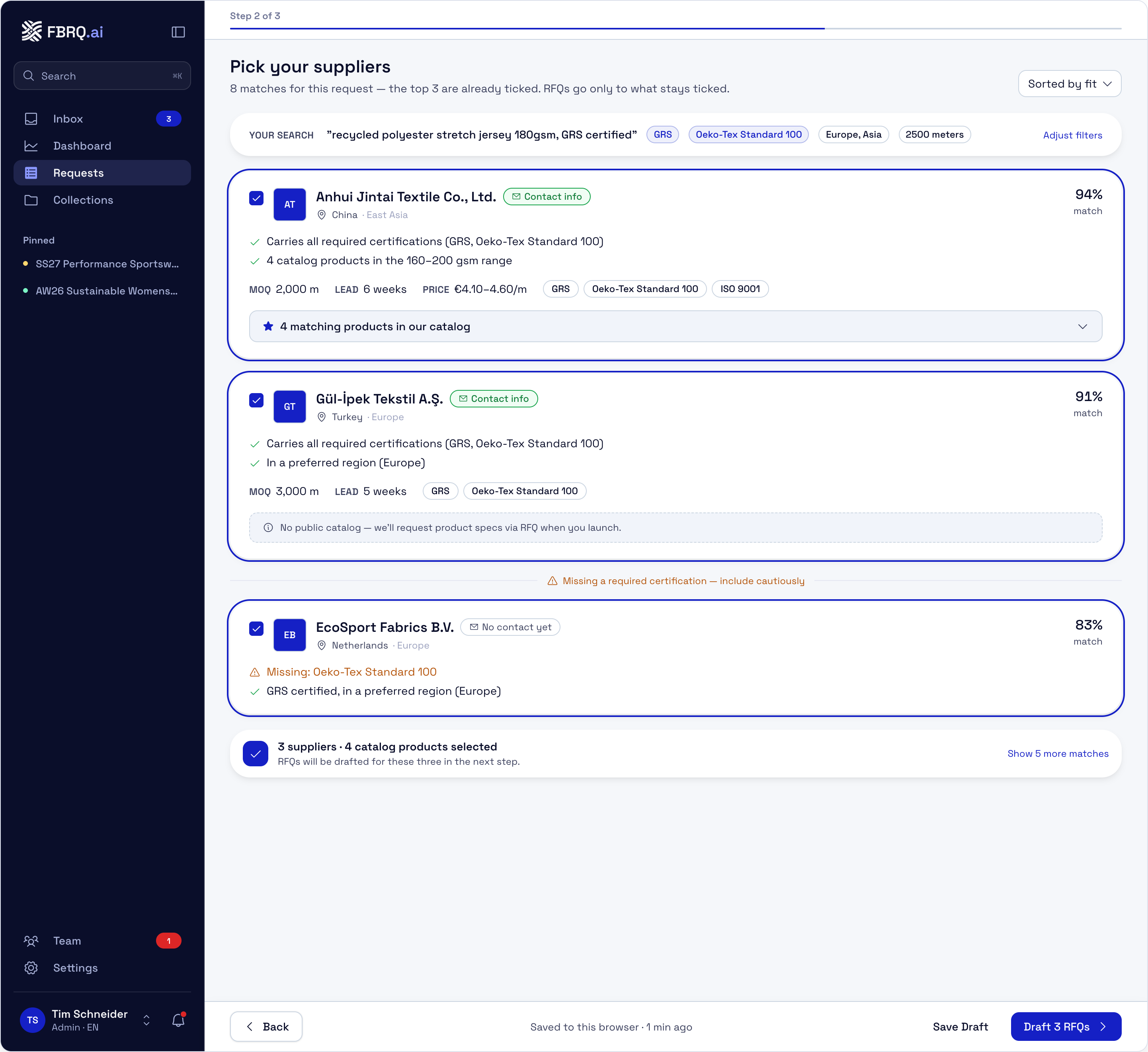Click the Inbox unread badge 3
Viewport: 1148px width, 1052px height.
(x=168, y=119)
